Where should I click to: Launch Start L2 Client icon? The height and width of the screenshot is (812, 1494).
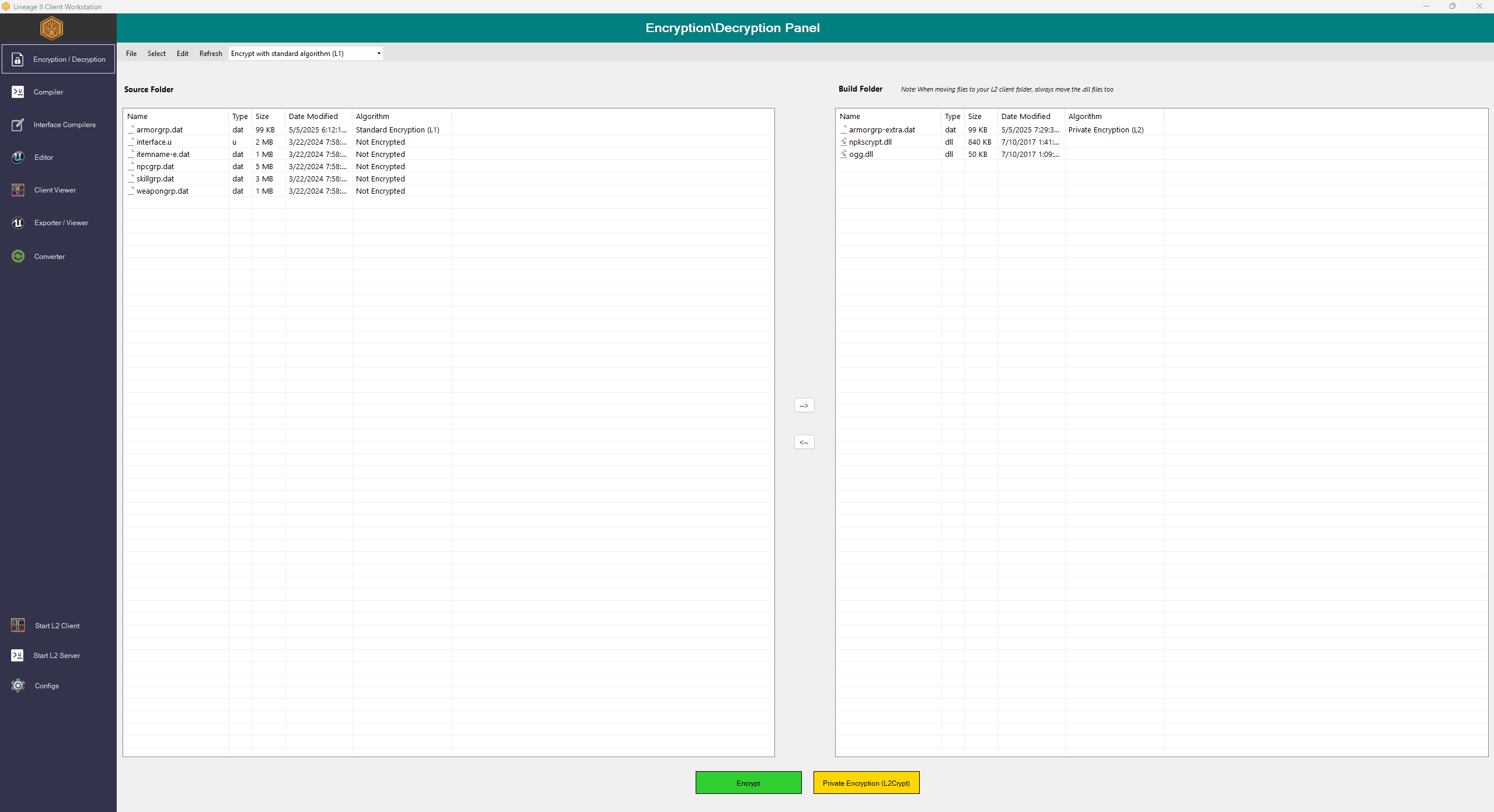coord(18,625)
